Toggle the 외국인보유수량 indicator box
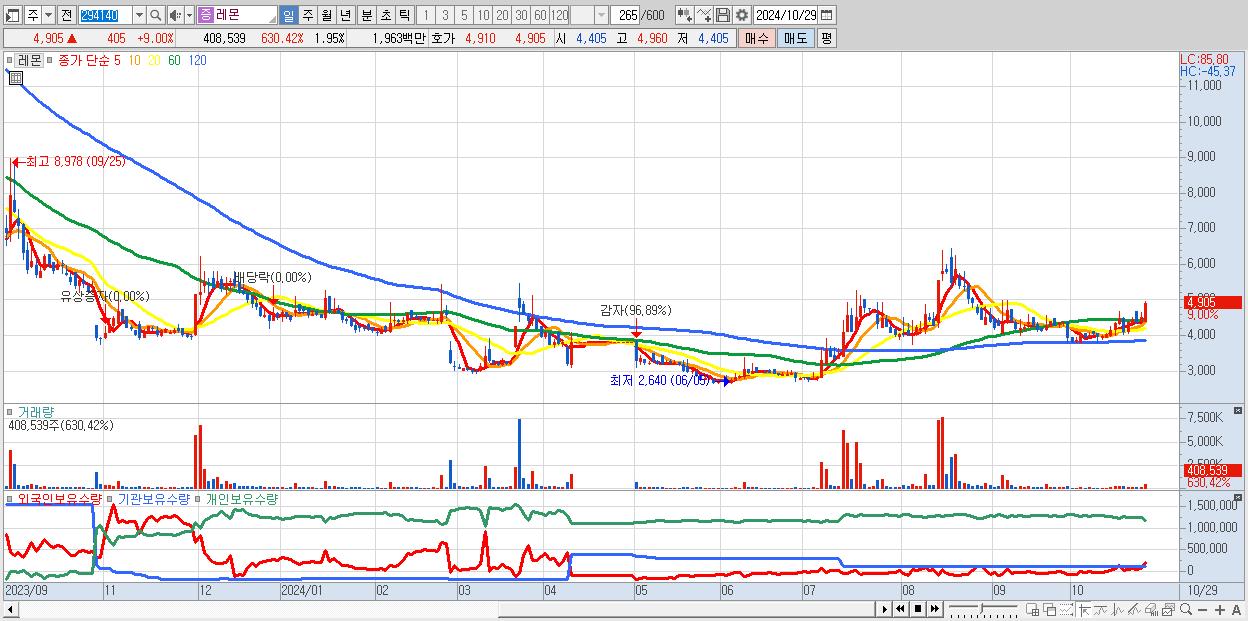 point(10,498)
